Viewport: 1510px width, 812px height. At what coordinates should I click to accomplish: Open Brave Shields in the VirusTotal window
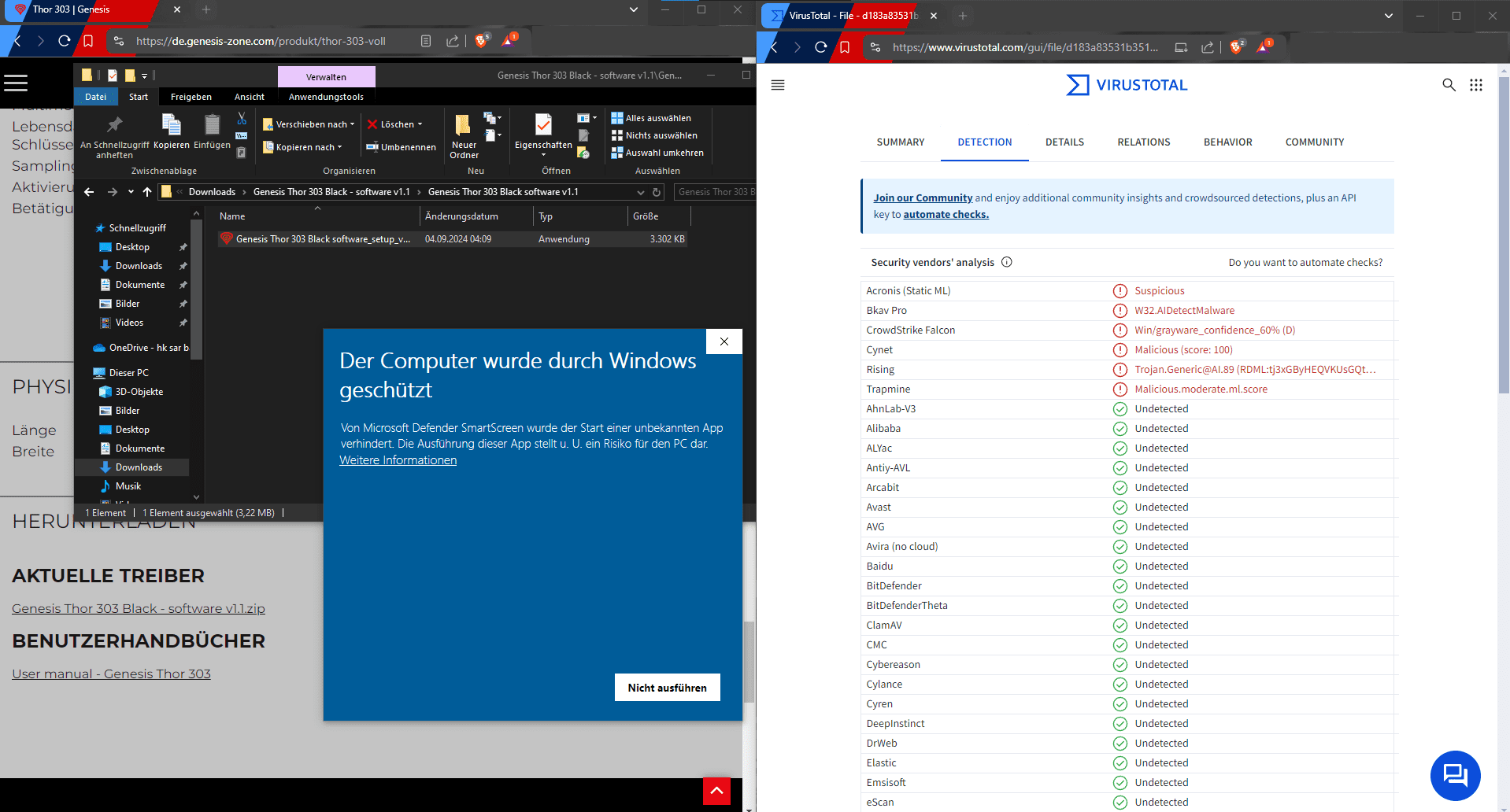click(1236, 47)
